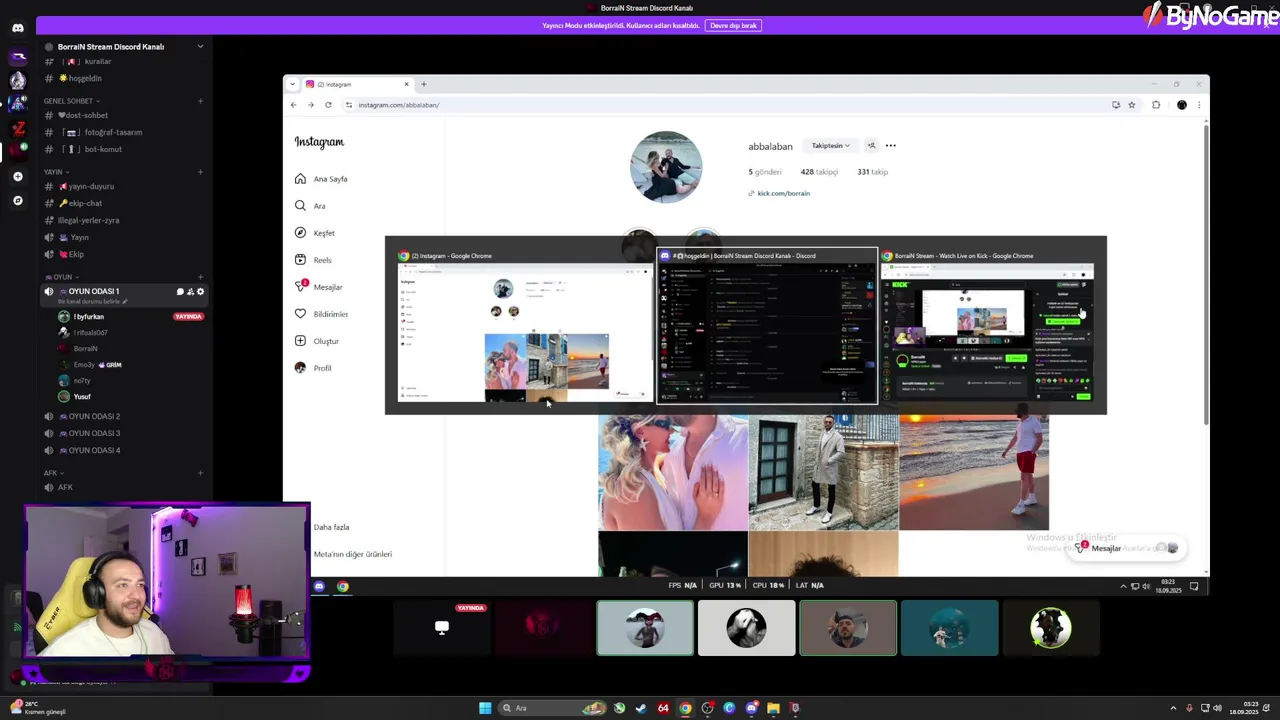The height and width of the screenshot is (720, 1280).
Task: Open chat for OYUN ODASI 1 voice channel
Action: pyautogui.click(x=180, y=292)
